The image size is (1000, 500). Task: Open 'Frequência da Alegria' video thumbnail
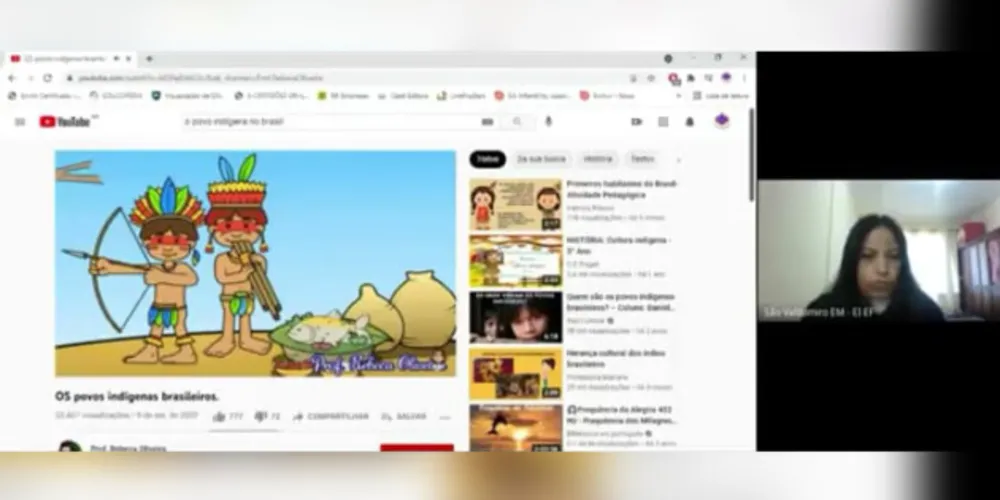tap(516, 428)
